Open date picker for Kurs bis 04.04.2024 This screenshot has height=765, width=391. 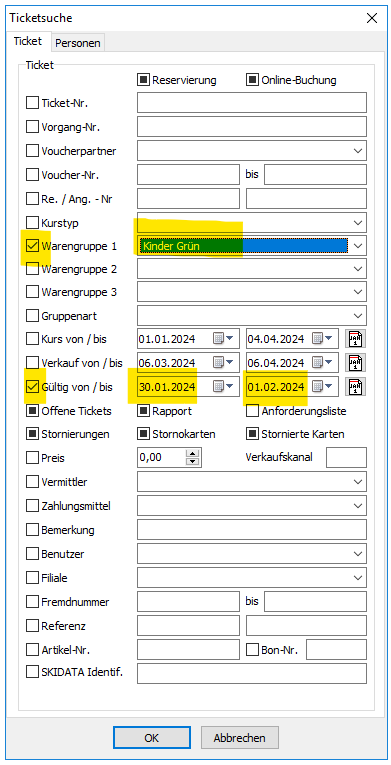tap(323, 339)
